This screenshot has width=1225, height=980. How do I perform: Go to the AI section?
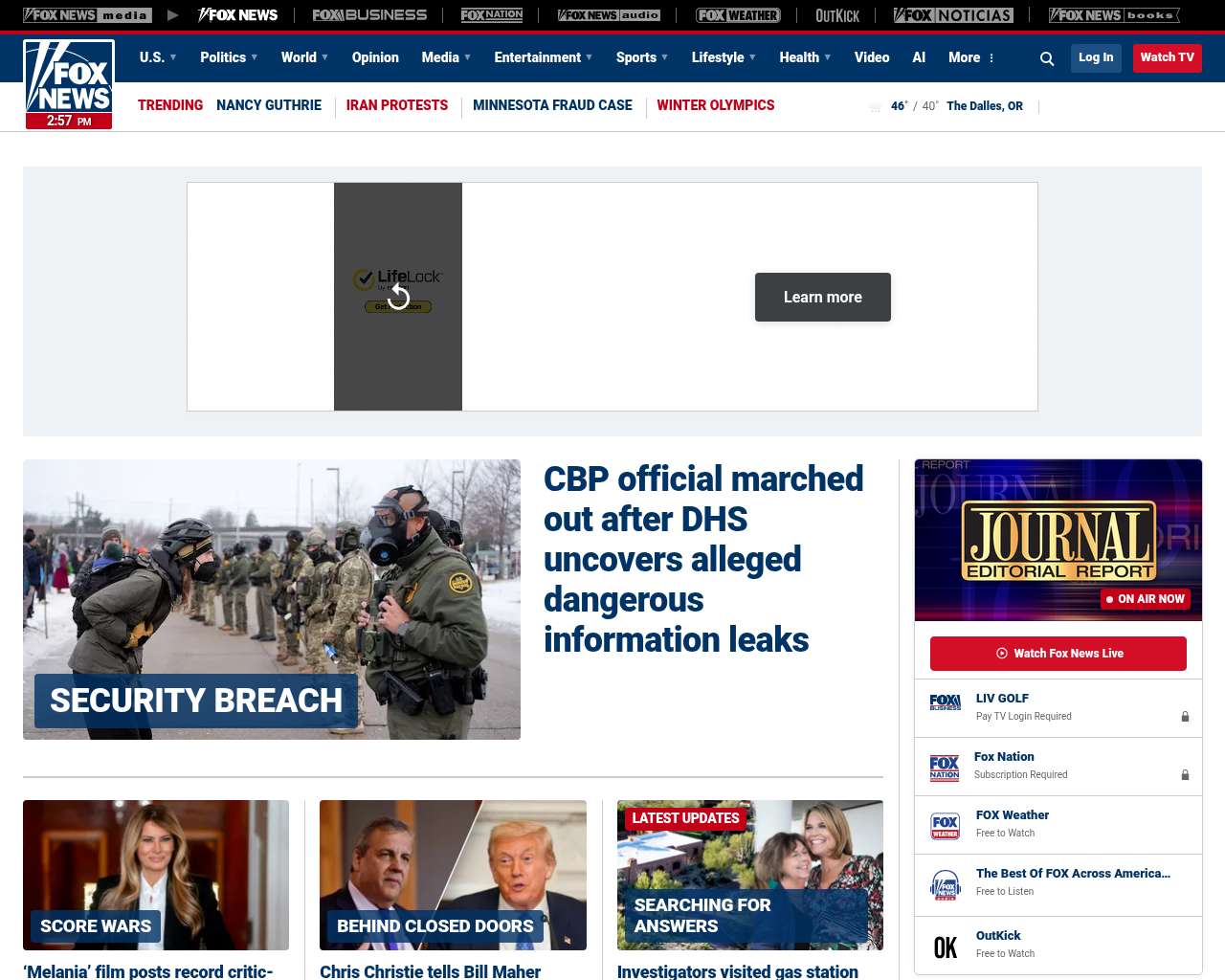pyautogui.click(x=919, y=57)
